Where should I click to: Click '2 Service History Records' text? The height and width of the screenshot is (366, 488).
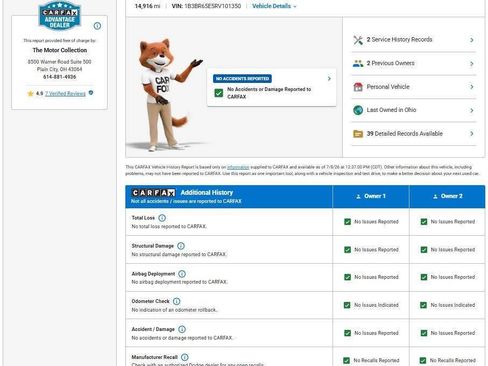(x=399, y=40)
